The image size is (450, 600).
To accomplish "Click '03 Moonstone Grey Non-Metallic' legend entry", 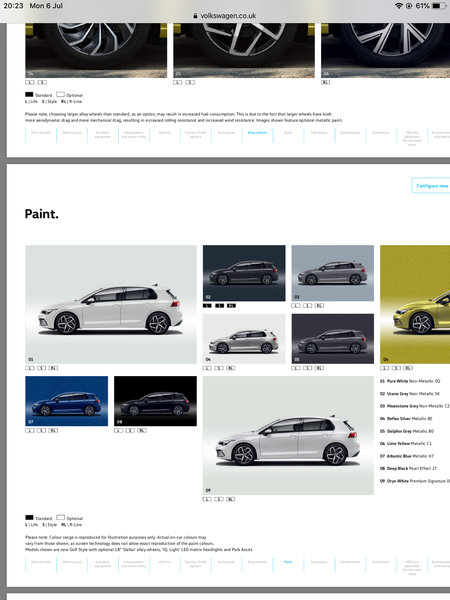I will (414, 406).
